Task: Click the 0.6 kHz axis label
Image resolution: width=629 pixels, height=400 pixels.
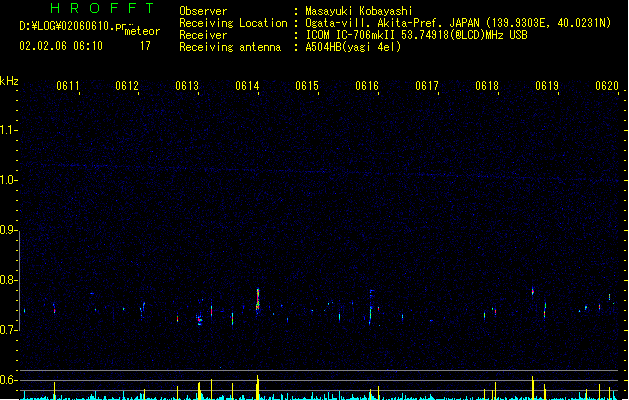Action: pyautogui.click(x=8, y=380)
